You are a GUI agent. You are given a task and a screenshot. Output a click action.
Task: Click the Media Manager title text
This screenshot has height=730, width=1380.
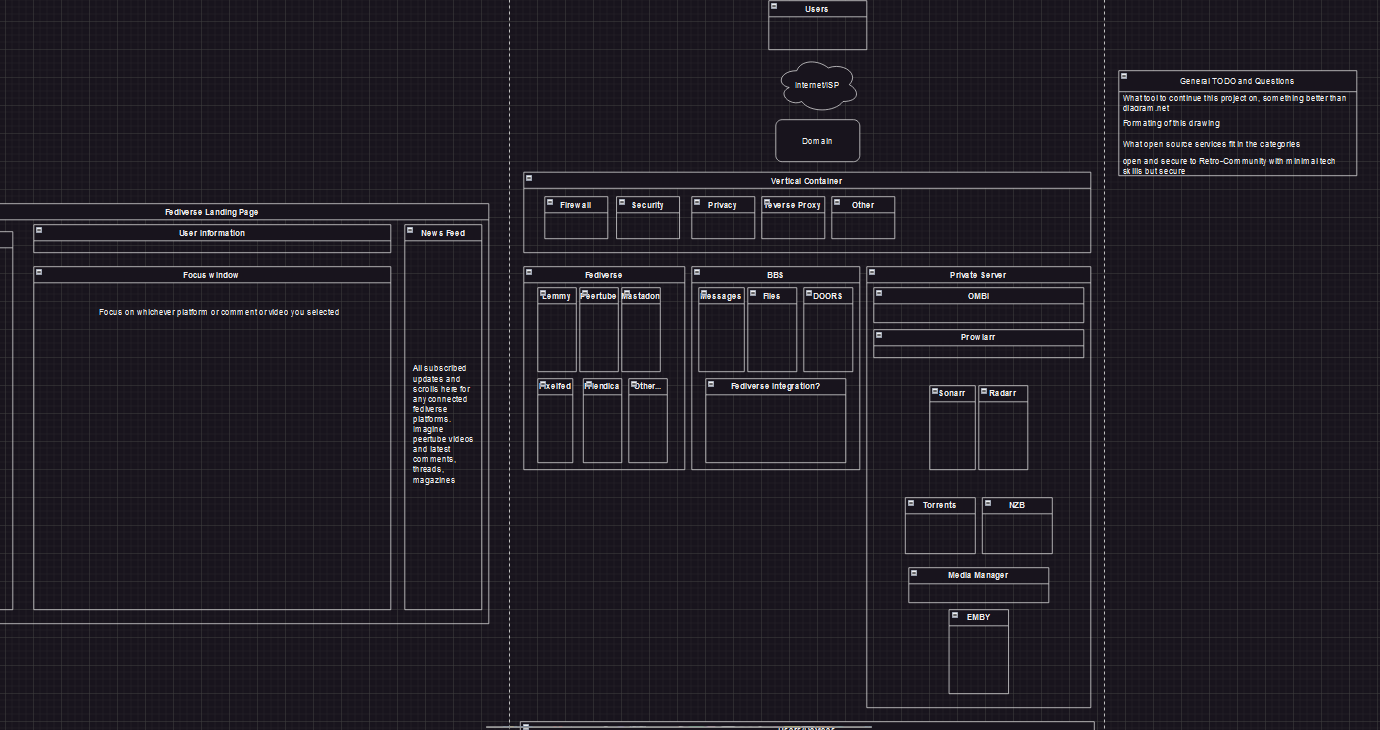(x=978, y=575)
